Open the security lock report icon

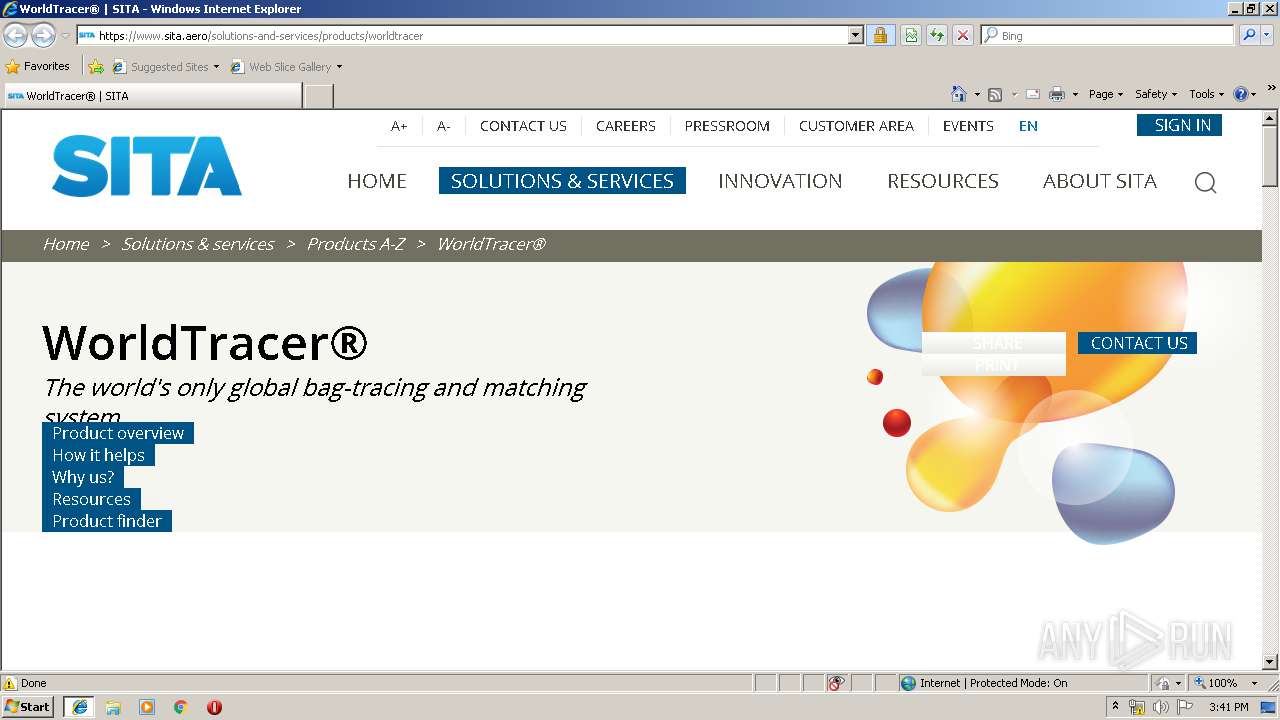[x=880, y=35]
